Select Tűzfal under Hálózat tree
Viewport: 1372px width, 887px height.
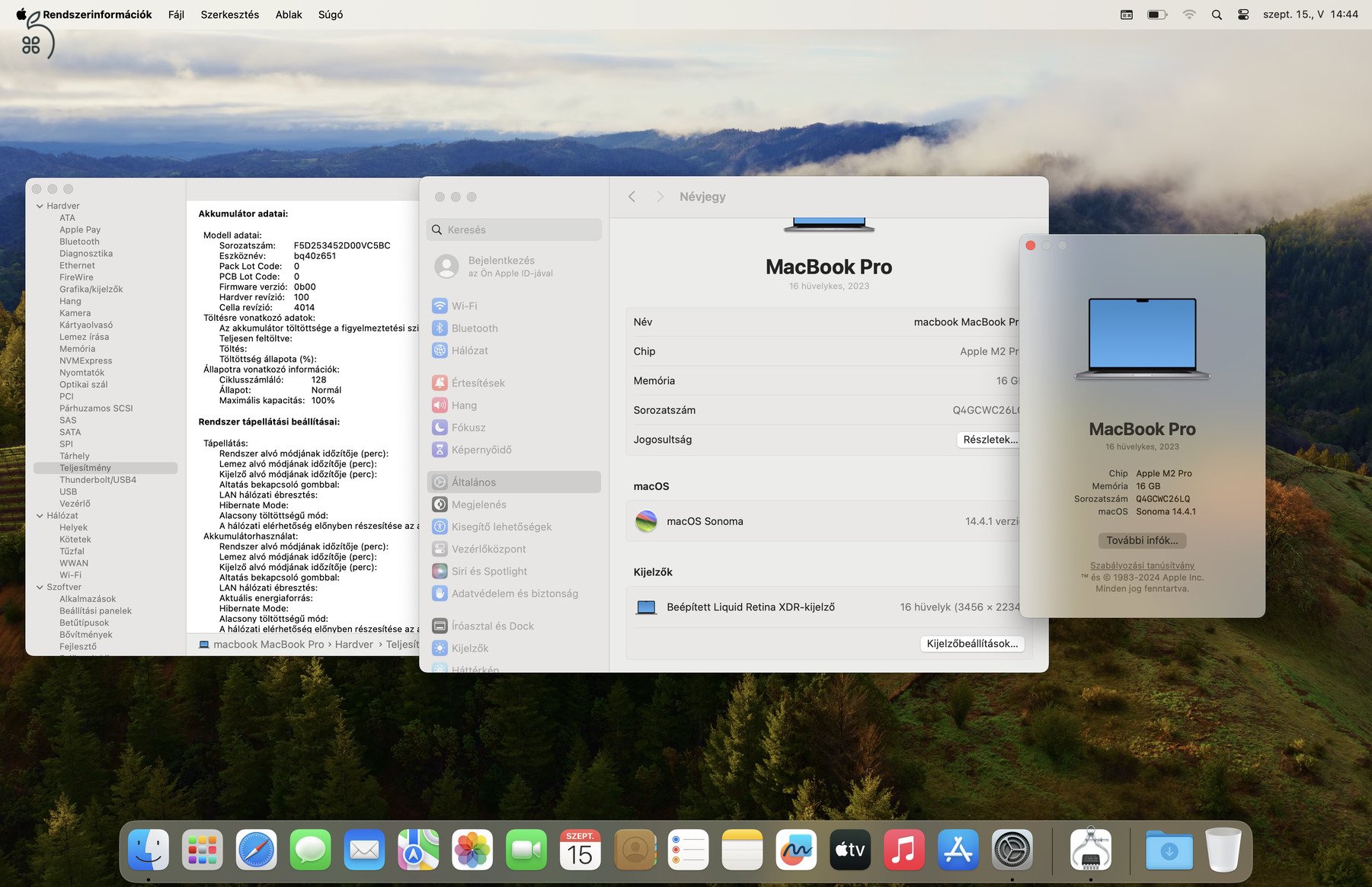pos(72,552)
